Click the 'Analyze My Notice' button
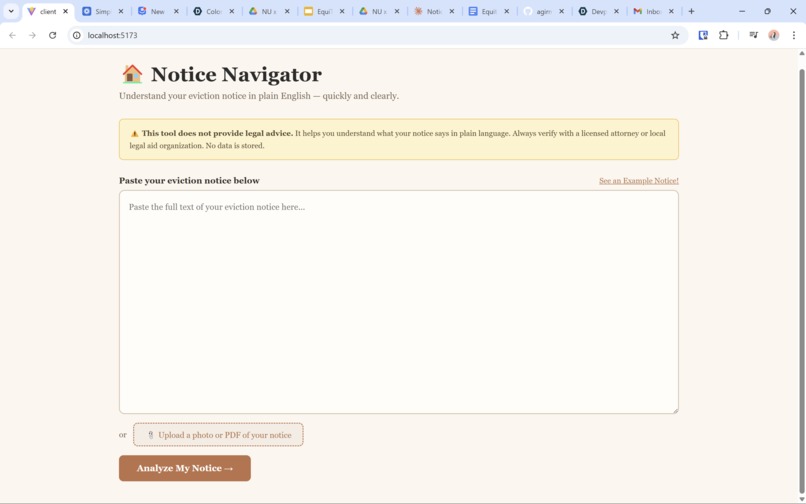Image resolution: width=806 pixels, height=504 pixels. click(185, 468)
